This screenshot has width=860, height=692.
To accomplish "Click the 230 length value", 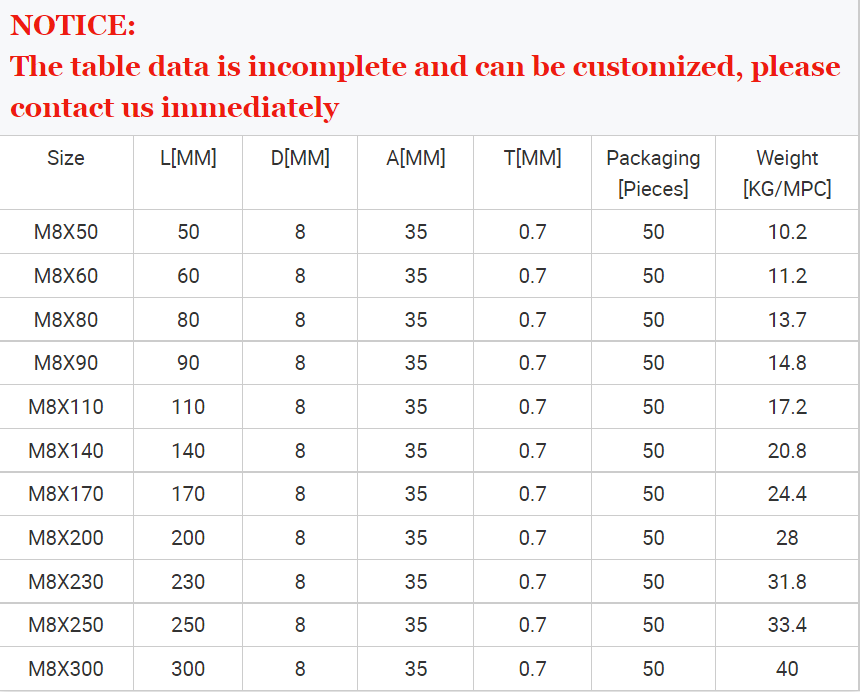I will 188,582.
